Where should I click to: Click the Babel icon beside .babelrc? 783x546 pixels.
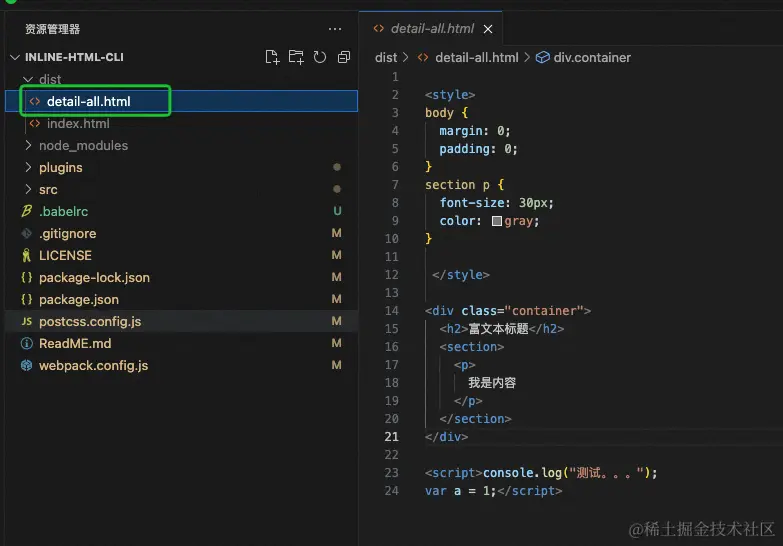click(26, 211)
